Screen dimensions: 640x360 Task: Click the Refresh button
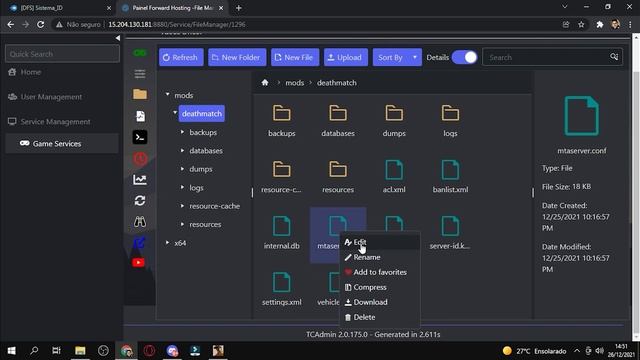[180, 57]
